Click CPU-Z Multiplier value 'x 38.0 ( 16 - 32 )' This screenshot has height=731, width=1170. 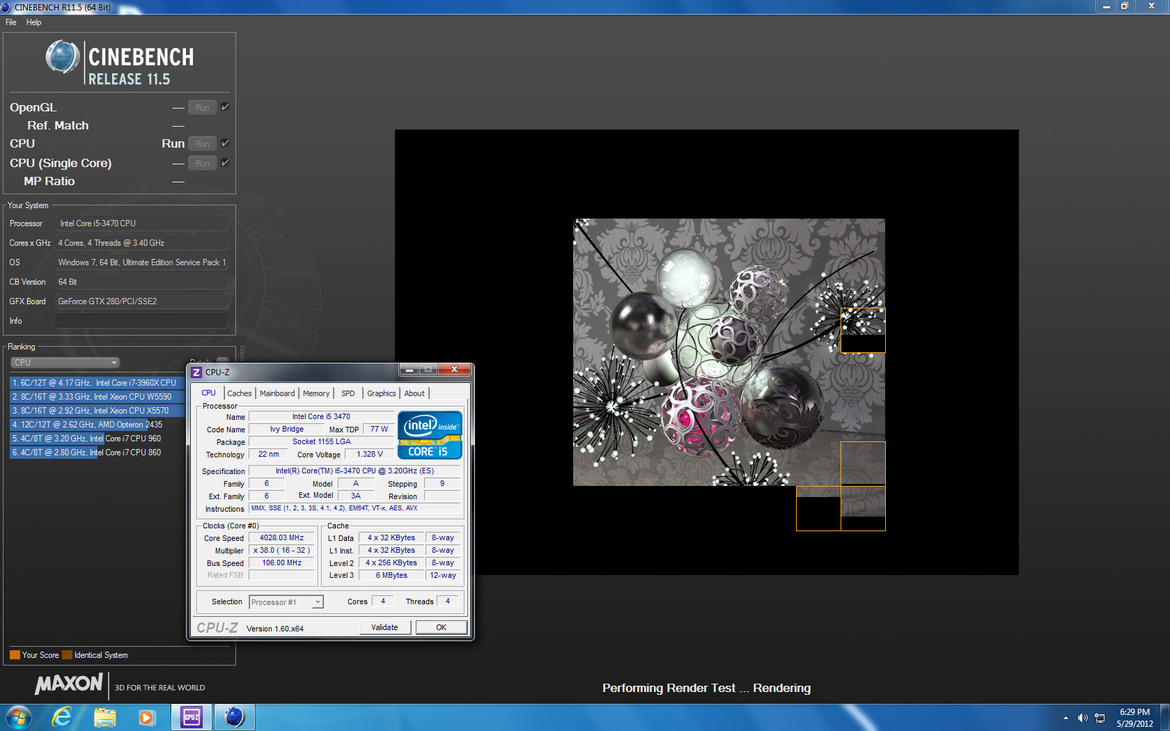point(281,550)
